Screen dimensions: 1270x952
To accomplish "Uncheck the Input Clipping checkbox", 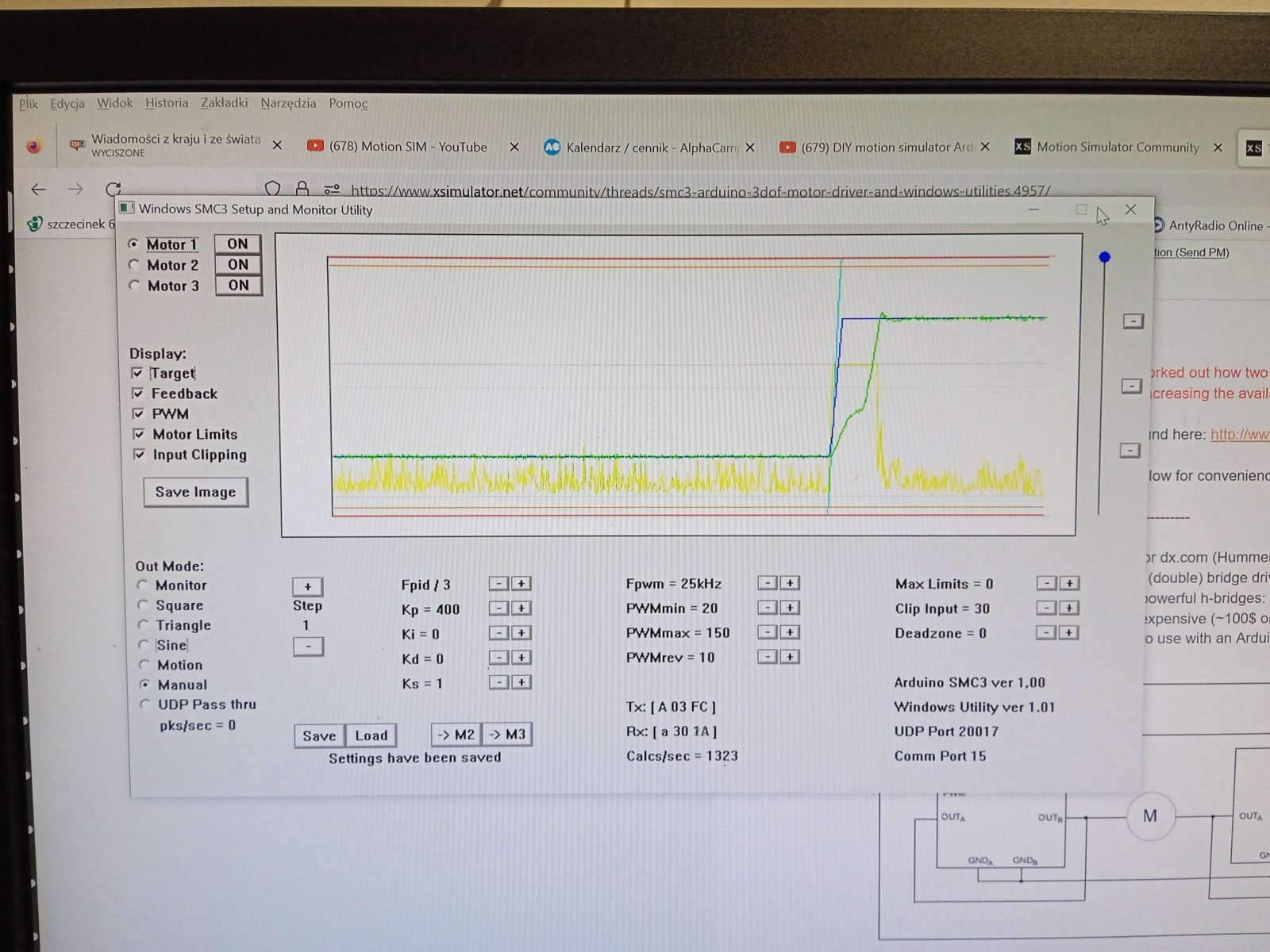I will [x=140, y=455].
